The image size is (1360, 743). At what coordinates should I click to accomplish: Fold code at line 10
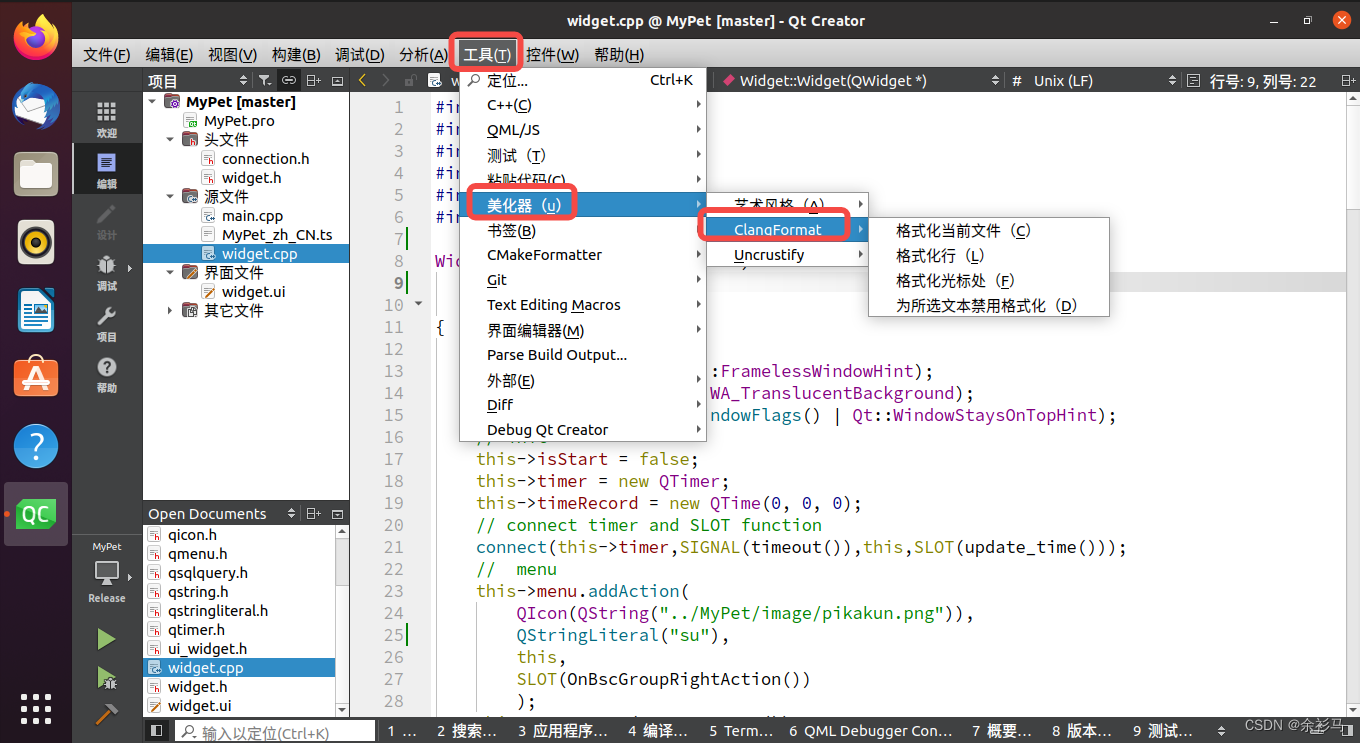click(419, 305)
